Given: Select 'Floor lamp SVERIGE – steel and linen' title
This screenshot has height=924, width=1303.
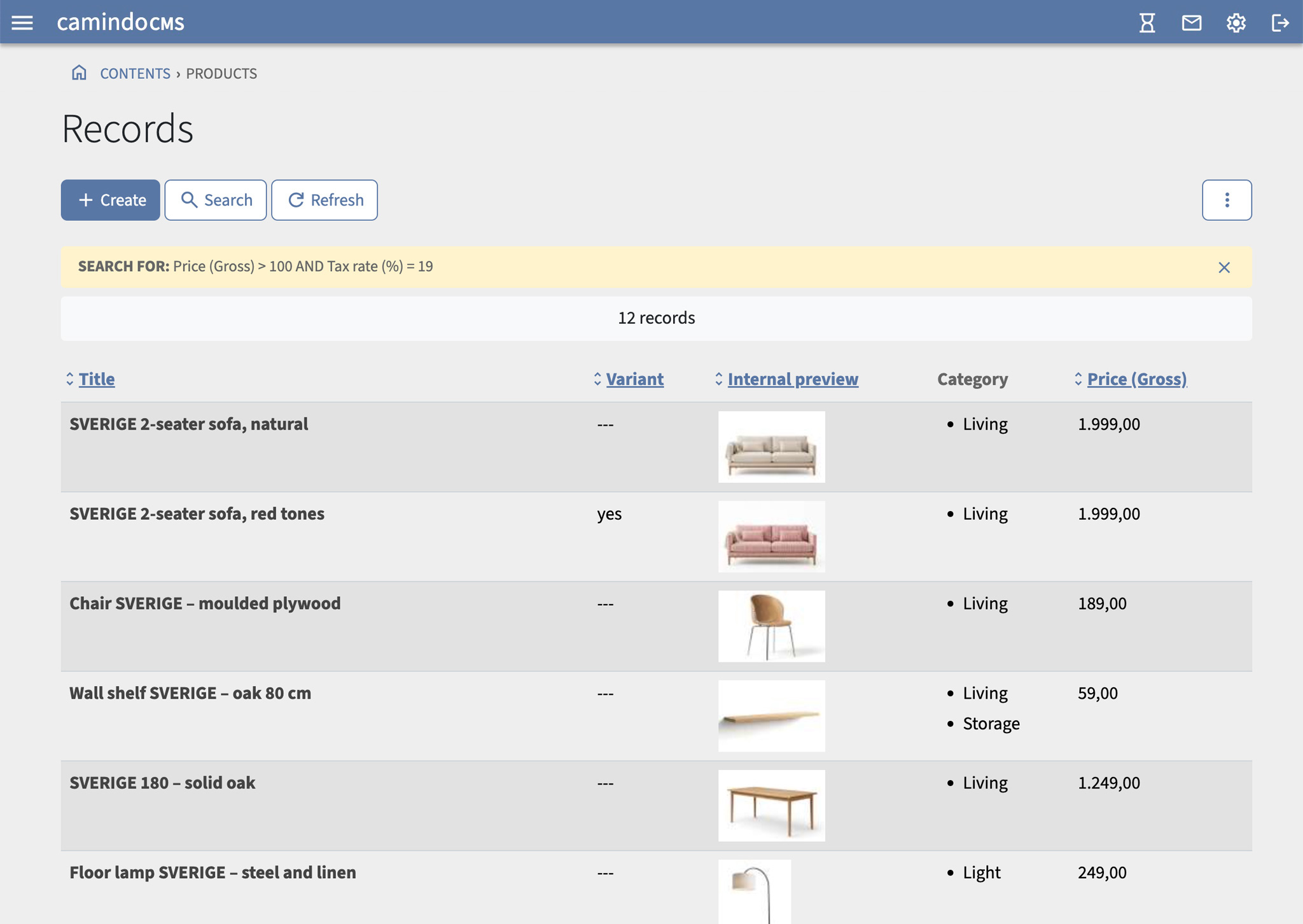Looking at the screenshot, I should tap(213, 873).
